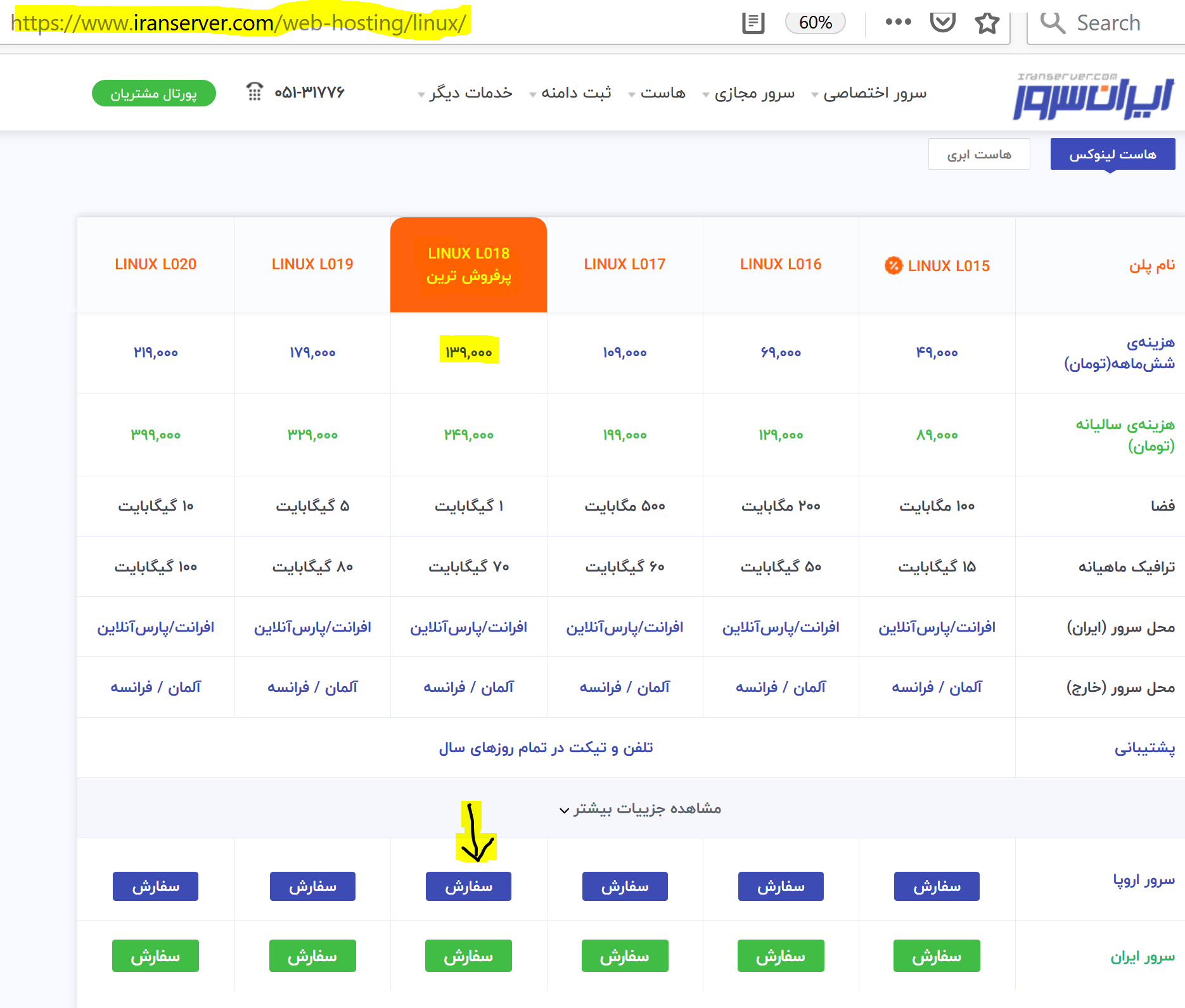Expand the سرور مجازی menu
The width and height of the screenshot is (1185, 1008).
click(749, 93)
